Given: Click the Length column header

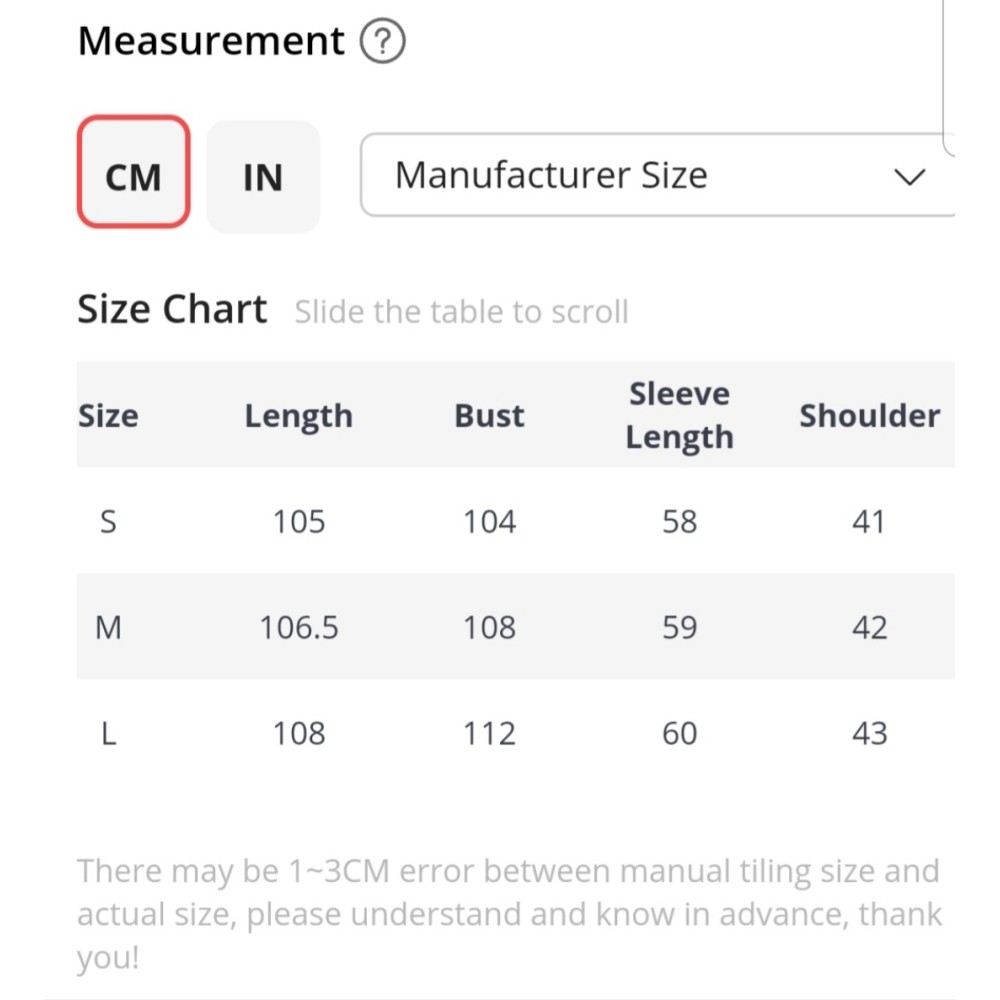Looking at the screenshot, I should pyautogui.click(x=298, y=416).
